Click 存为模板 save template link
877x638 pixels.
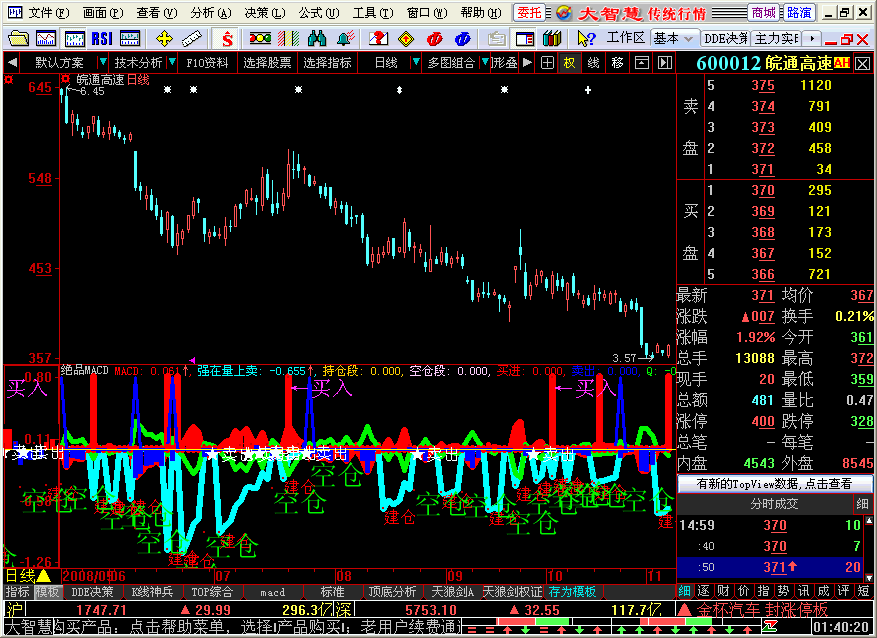pyautogui.click(x=572, y=592)
